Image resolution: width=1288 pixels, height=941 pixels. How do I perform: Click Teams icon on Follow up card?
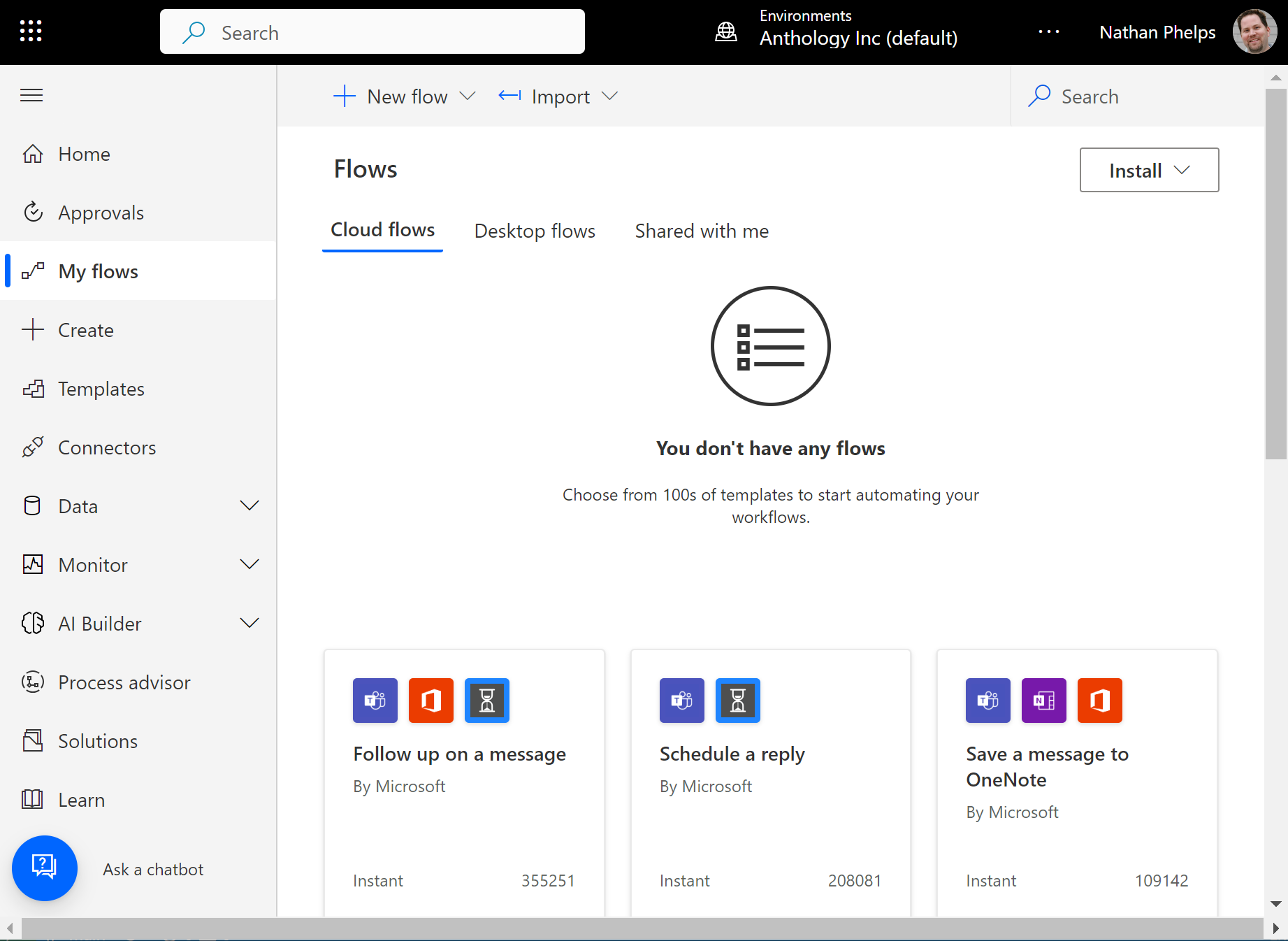click(x=375, y=701)
